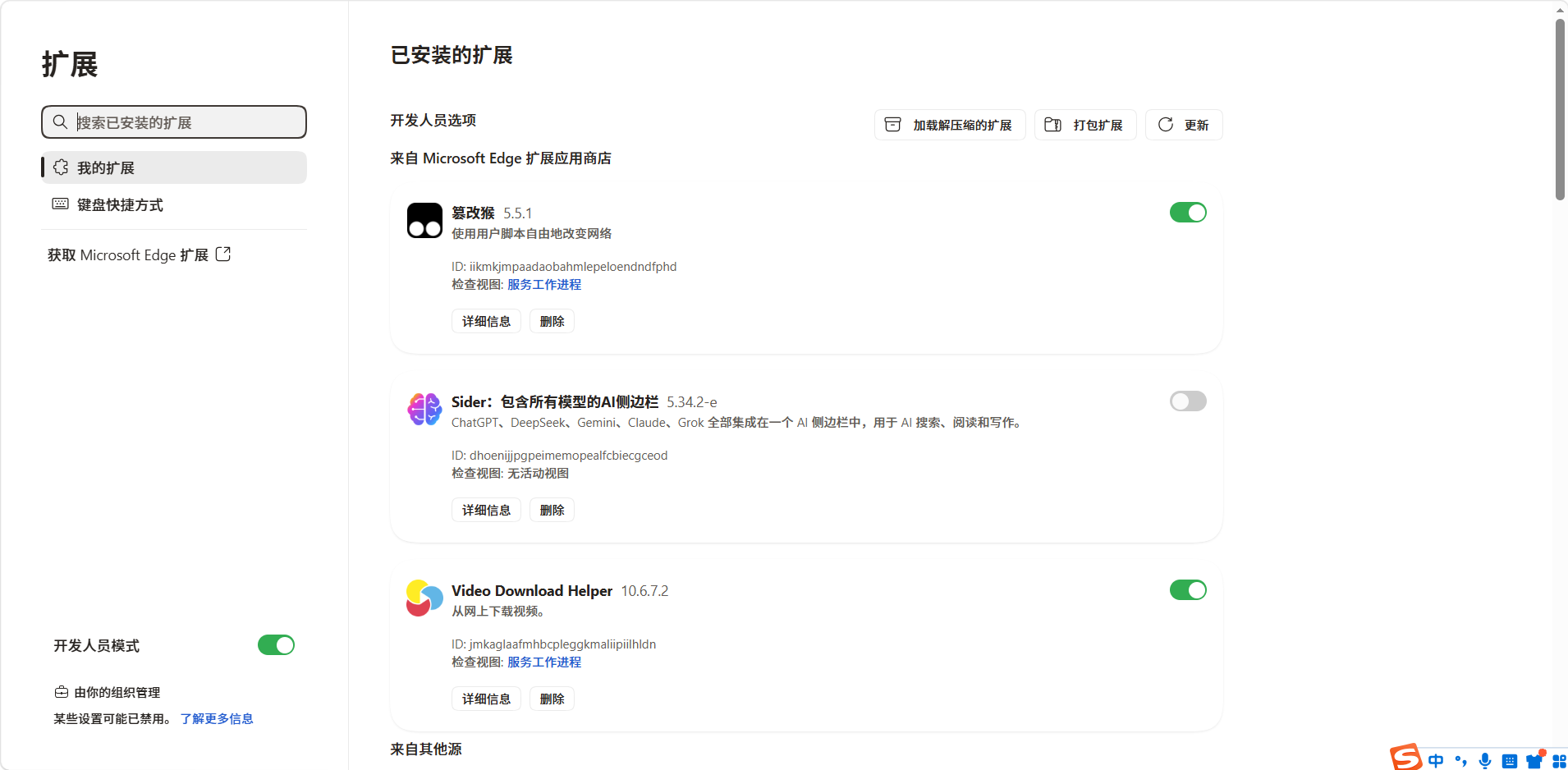Viewport: 1568px width, 770px height.
Task: Click 检查视图: 无活动视图 text under Sider
Action: [x=510, y=473]
